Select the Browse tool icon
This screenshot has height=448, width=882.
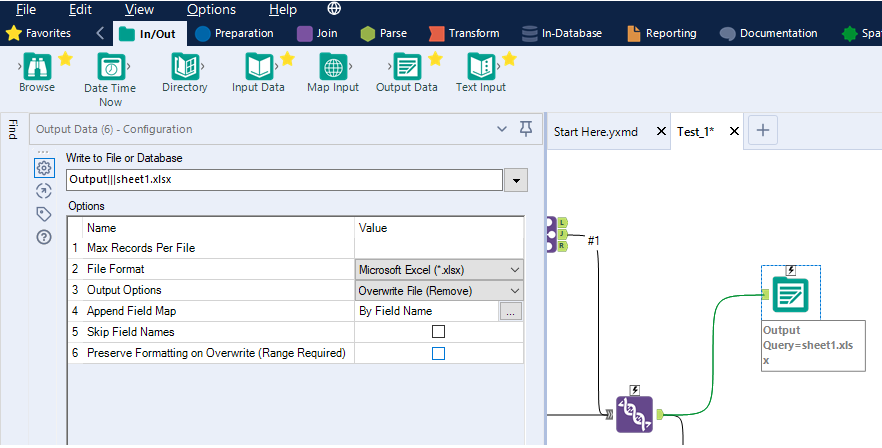(37, 67)
